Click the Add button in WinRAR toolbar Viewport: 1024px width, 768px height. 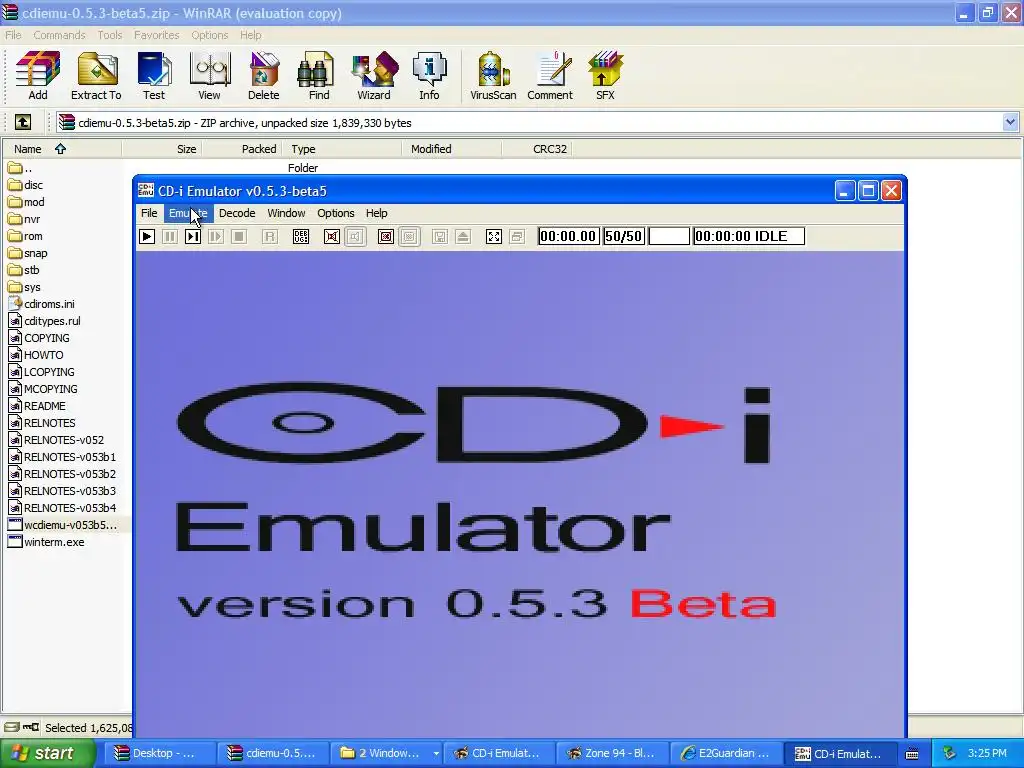38,76
